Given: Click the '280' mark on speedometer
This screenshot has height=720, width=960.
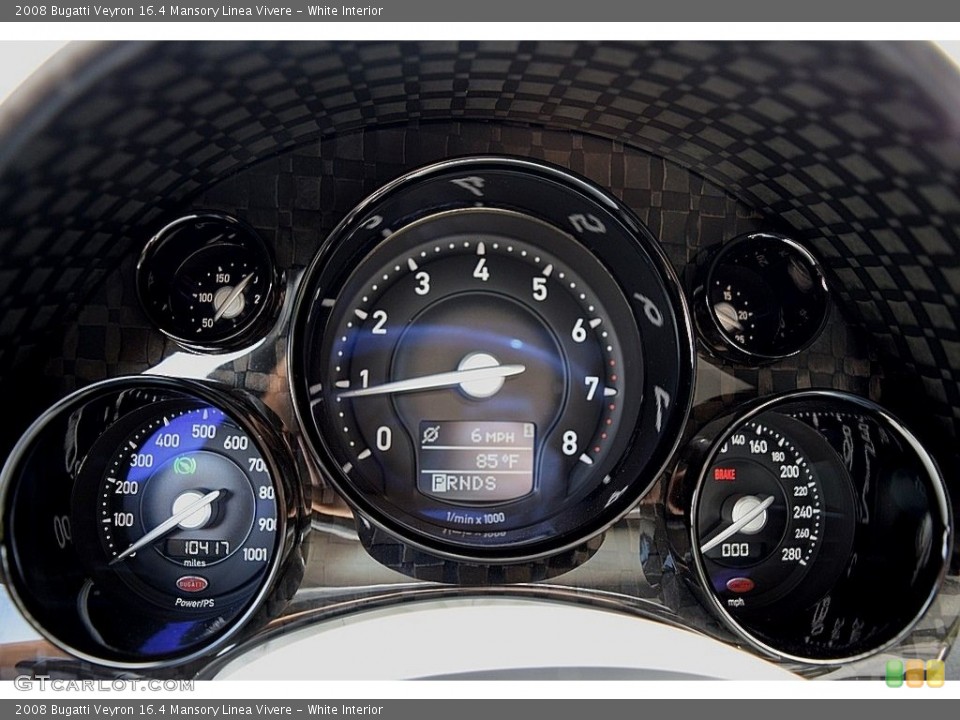Looking at the screenshot, I should [x=791, y=554].
